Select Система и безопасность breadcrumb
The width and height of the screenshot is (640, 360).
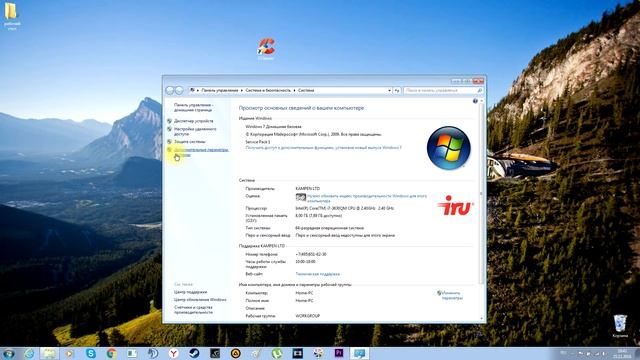268,90
